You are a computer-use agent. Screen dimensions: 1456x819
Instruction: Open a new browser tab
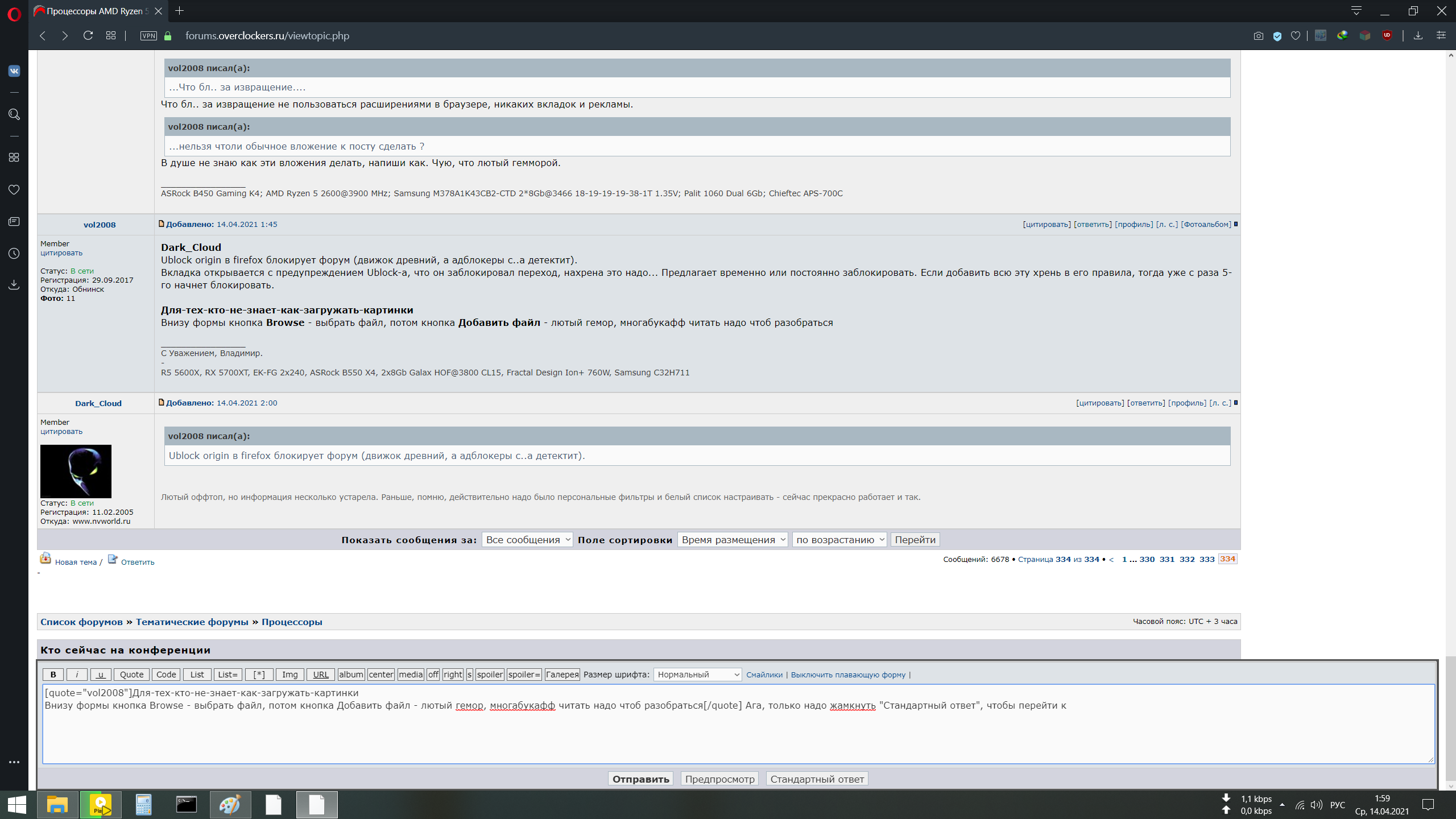180,11
